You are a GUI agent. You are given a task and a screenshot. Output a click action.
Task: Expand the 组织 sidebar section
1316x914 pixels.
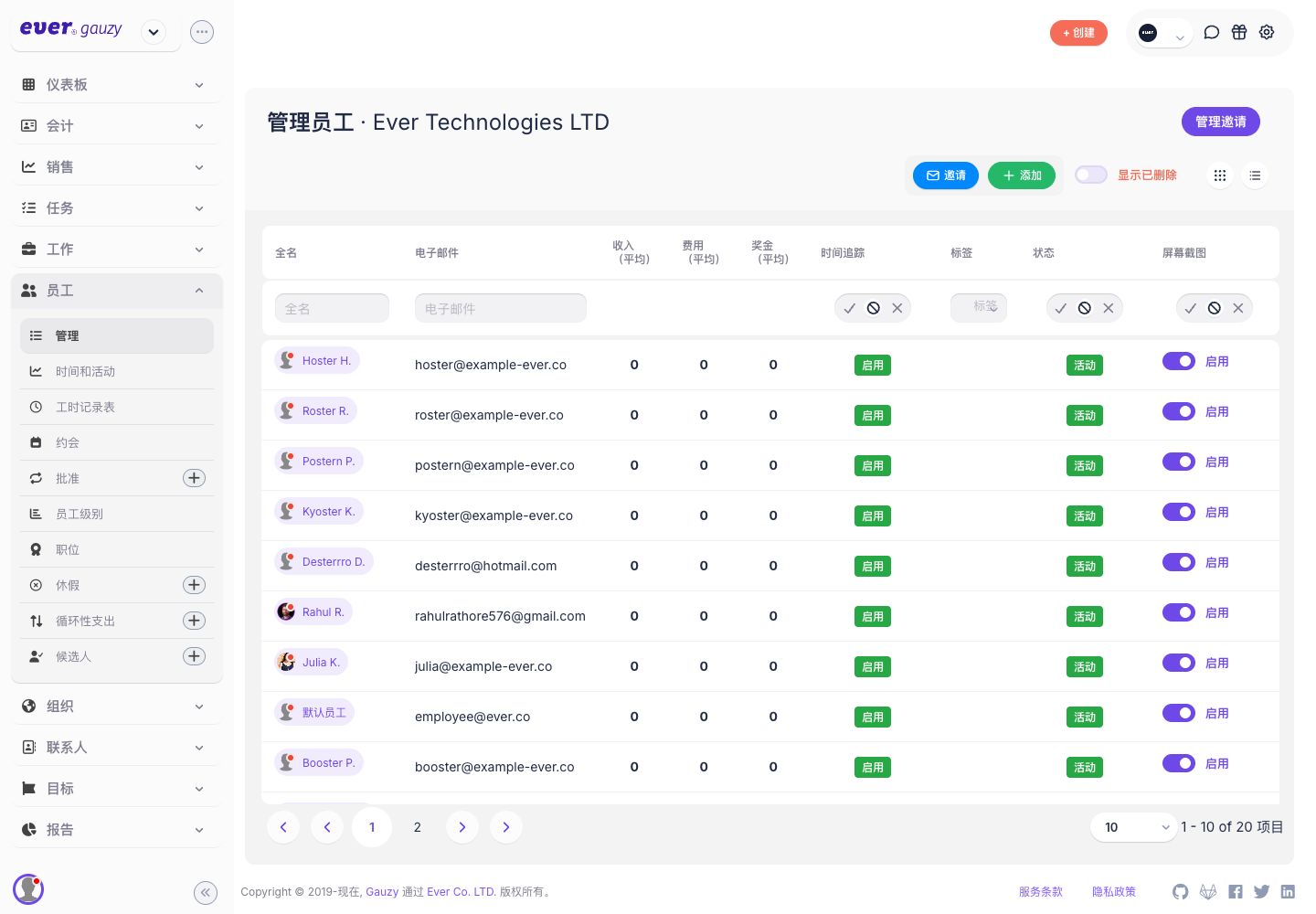[117, 707]
